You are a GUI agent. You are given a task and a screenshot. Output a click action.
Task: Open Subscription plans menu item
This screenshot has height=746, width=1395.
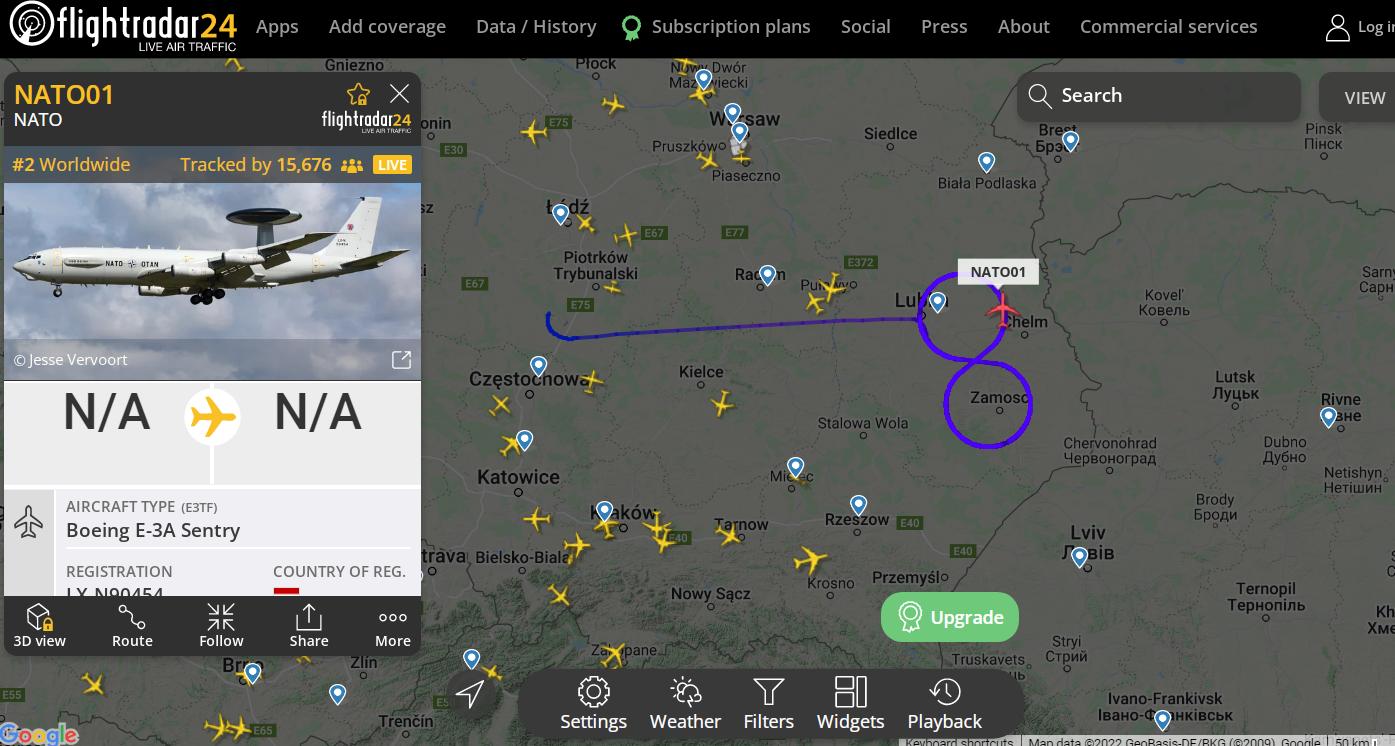(x=730, y=27)
